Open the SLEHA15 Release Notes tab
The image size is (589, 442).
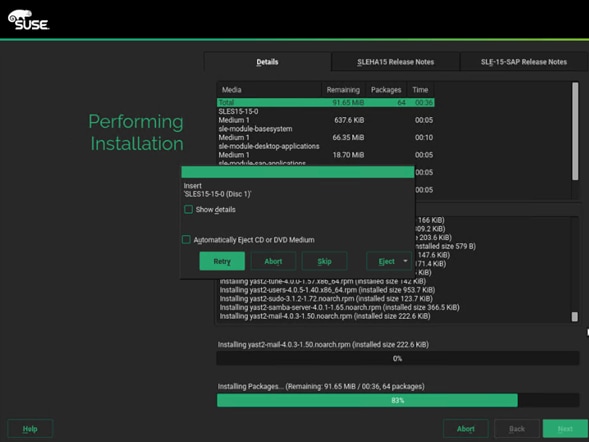pyautogui.click(x=395, y=62)
